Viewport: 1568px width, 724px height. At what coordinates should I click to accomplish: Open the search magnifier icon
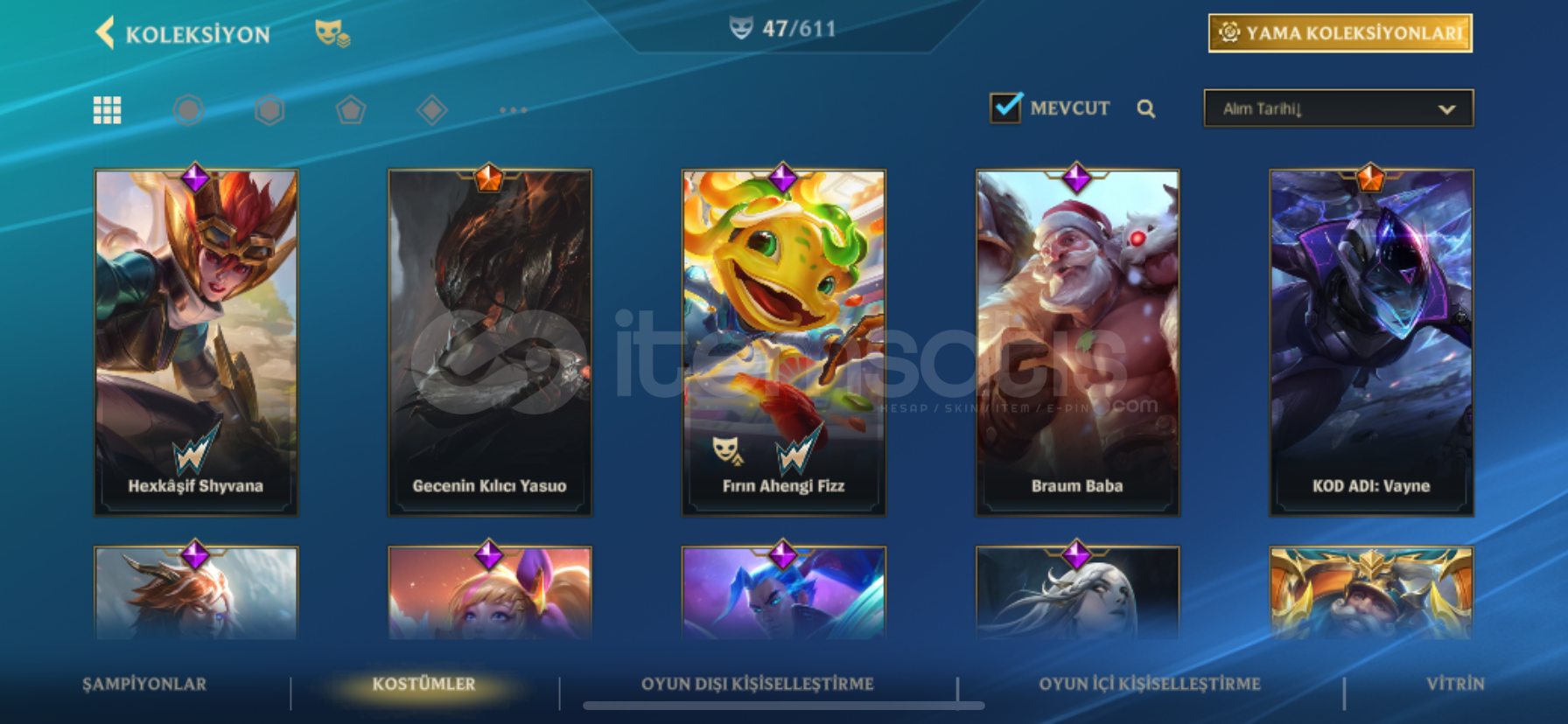coord(1146,108)
